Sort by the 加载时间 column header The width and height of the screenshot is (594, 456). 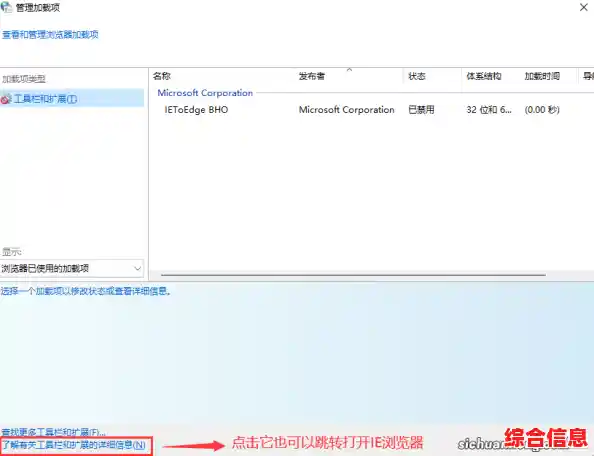pyautogui.click(x=542, y=76)
